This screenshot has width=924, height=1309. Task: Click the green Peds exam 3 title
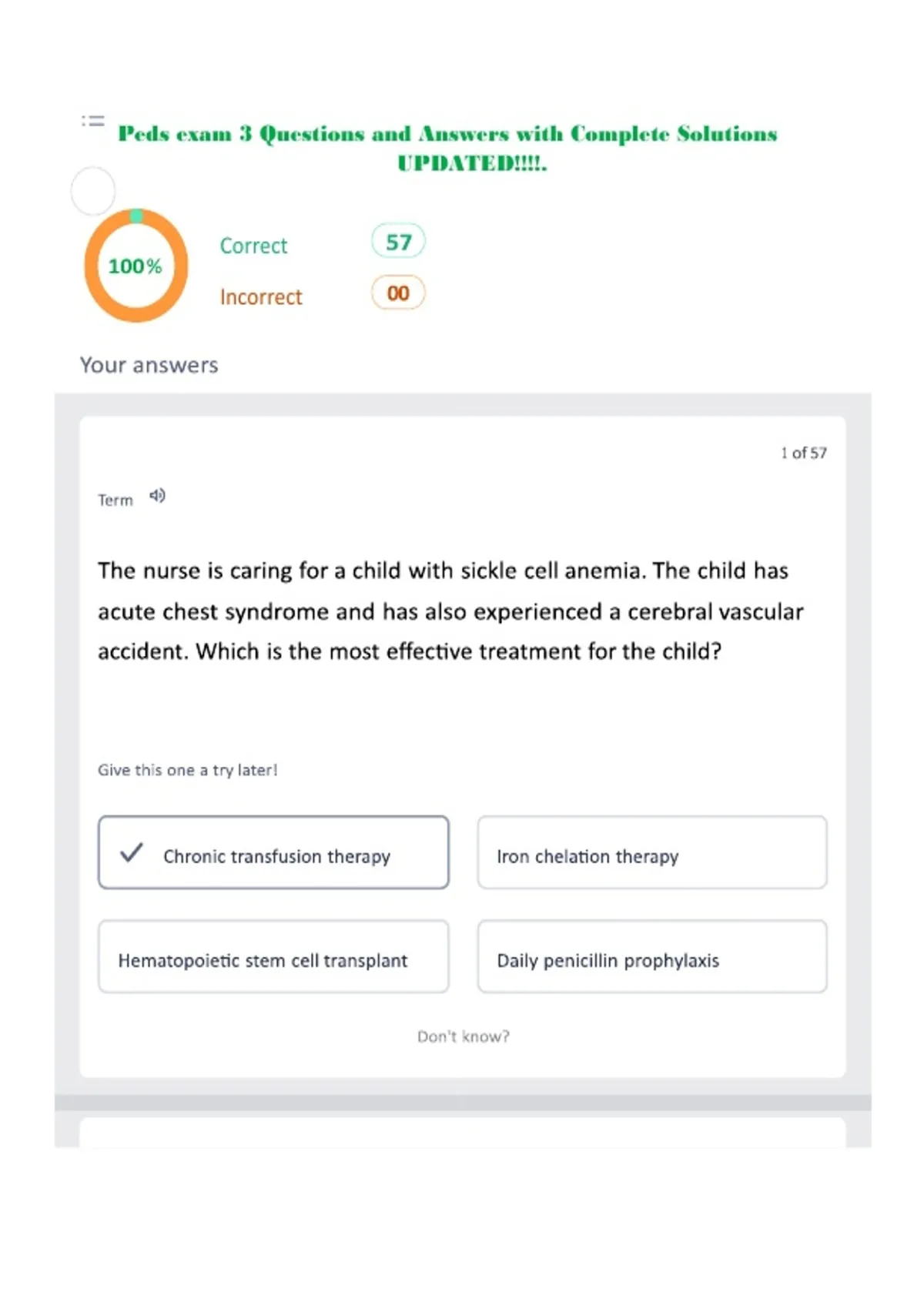(448, 148)
